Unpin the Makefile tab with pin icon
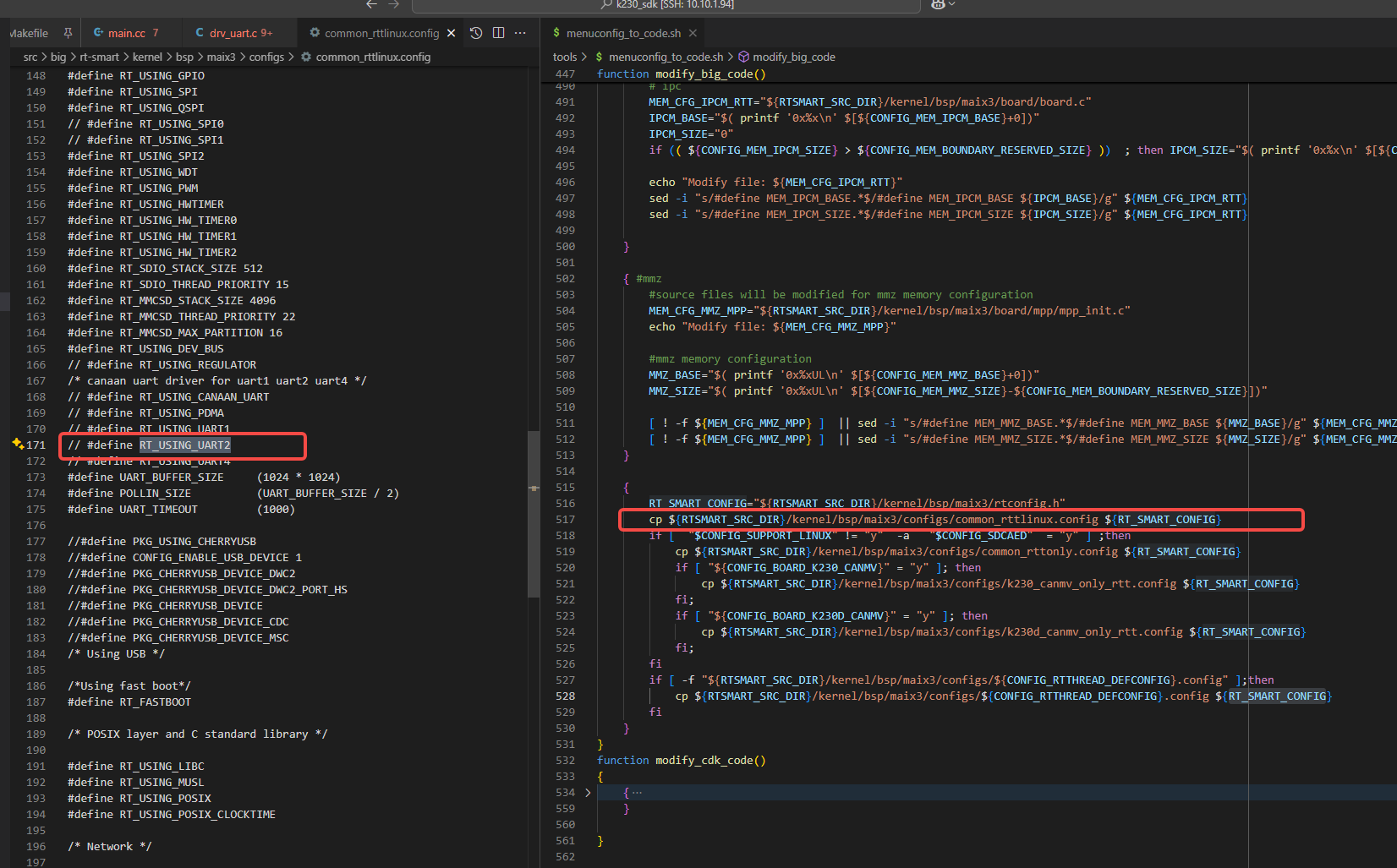Viewport: 1397px width, 868px height. click(68, 33)
